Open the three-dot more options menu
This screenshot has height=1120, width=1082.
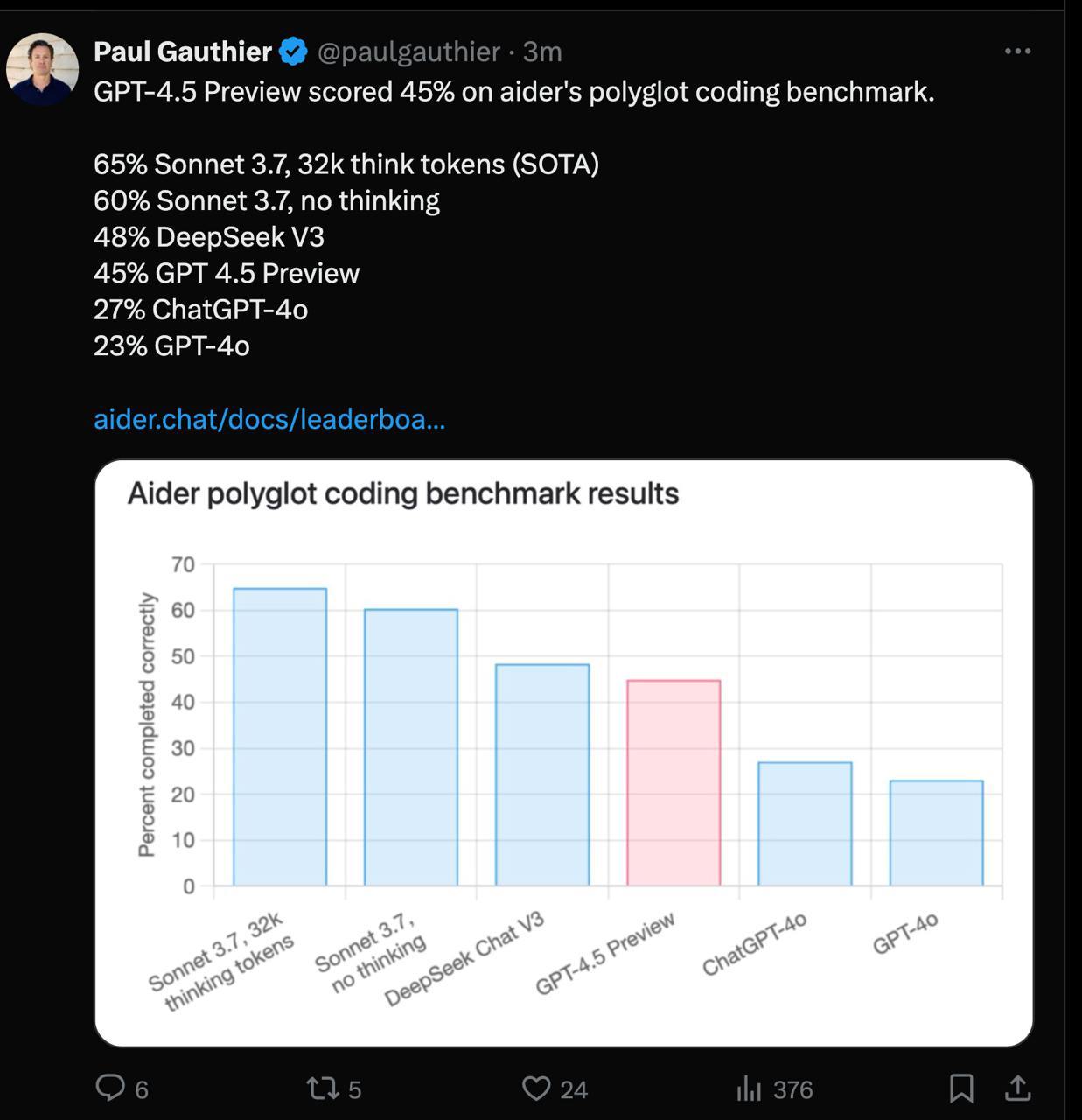[1017, 51]
